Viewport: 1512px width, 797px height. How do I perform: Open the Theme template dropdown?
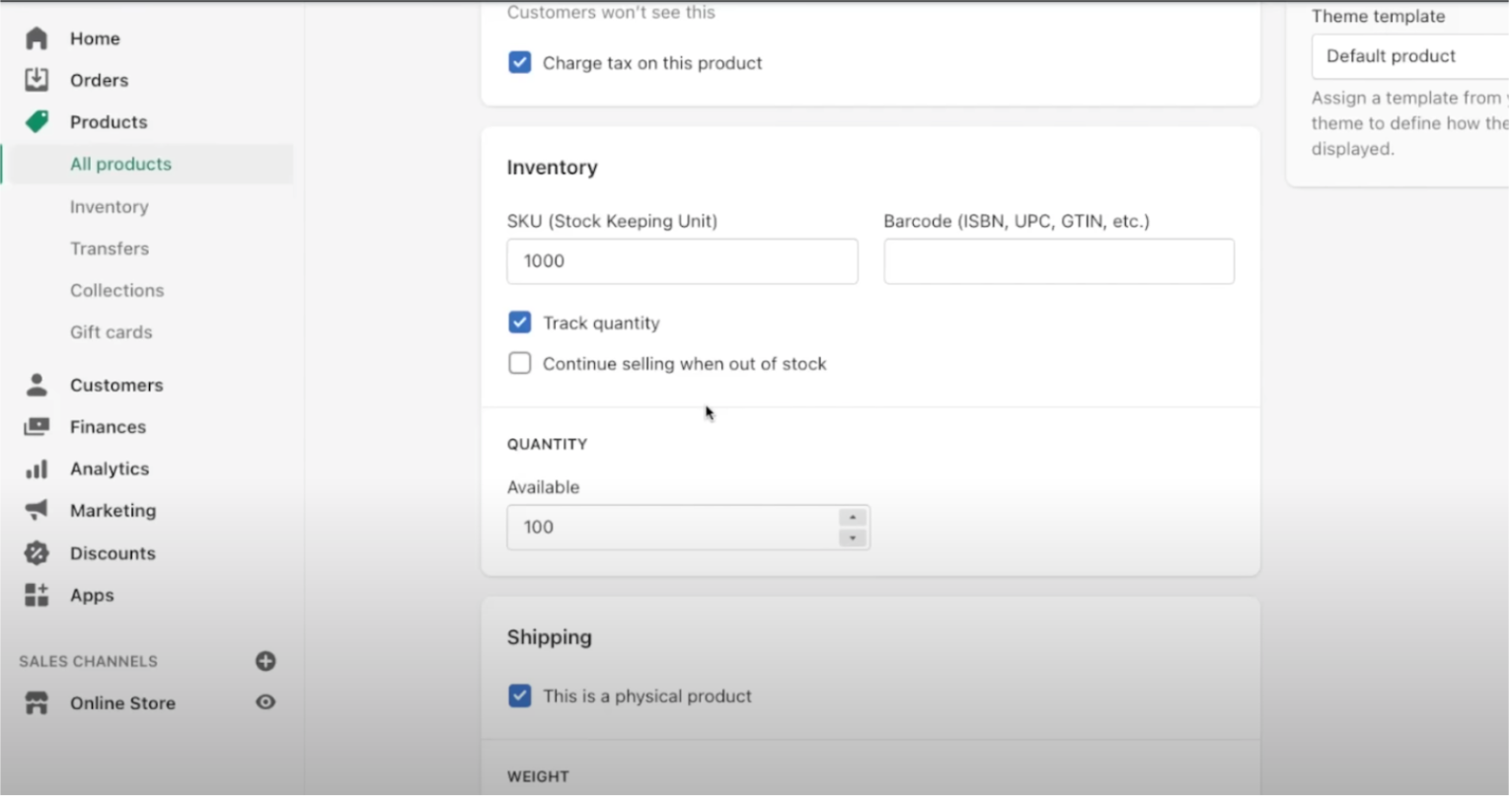click(1409, 56)
